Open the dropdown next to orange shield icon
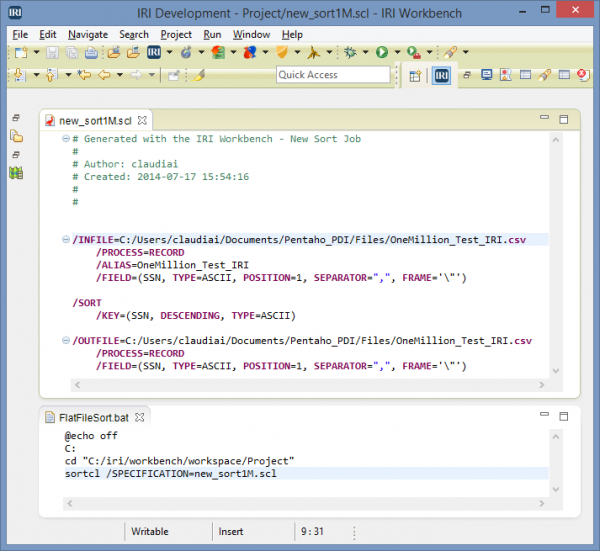Viewport: 600px width, 551px height. pyautogui.click(x=297, y=52)
